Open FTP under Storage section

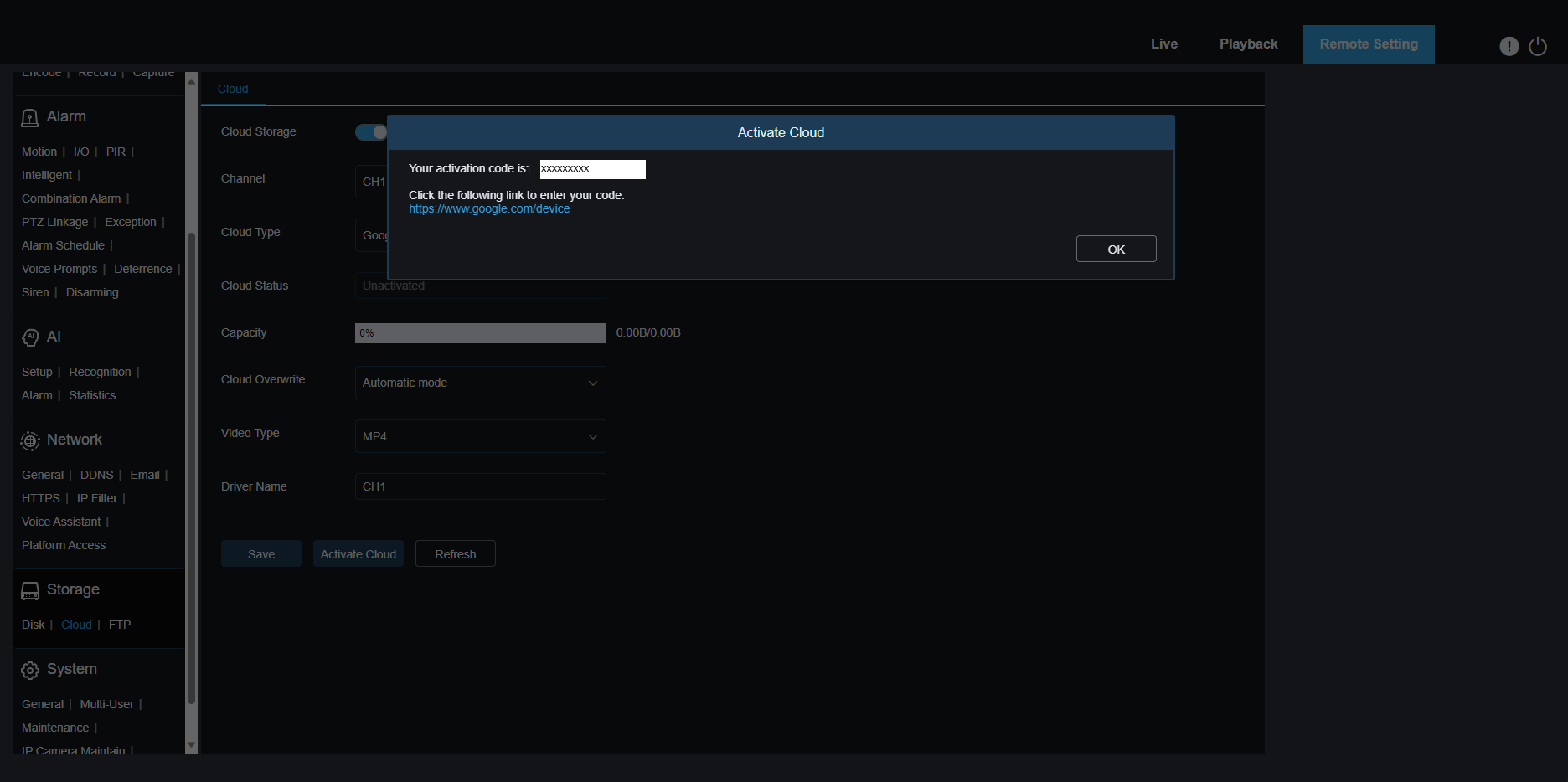[120, 625]
